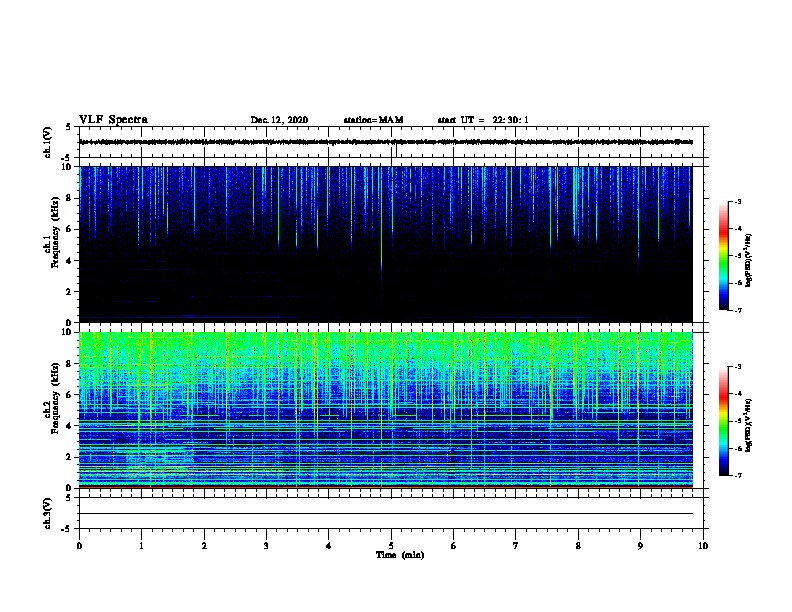Click the "station=MAM" header label

(373, 120)
